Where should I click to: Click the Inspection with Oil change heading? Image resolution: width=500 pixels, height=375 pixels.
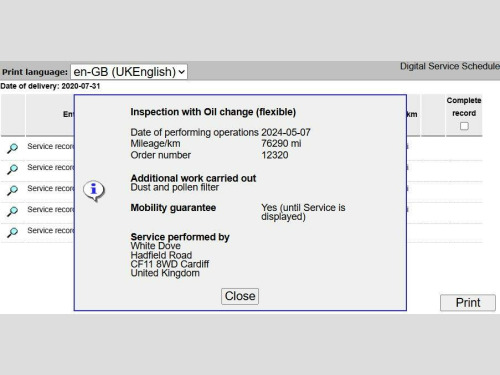click(213, 112)
